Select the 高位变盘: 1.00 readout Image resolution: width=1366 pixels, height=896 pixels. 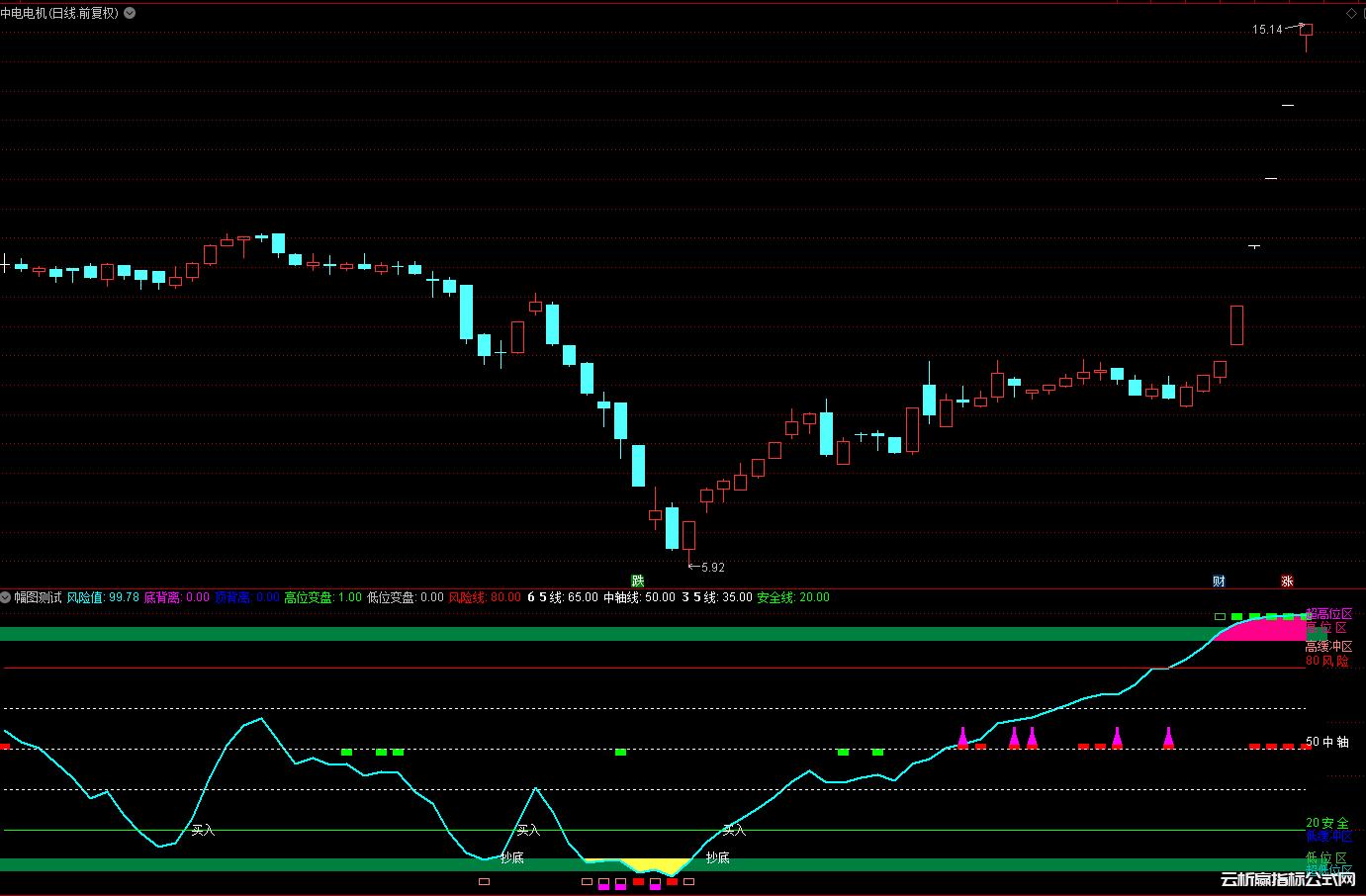[323, 597]
